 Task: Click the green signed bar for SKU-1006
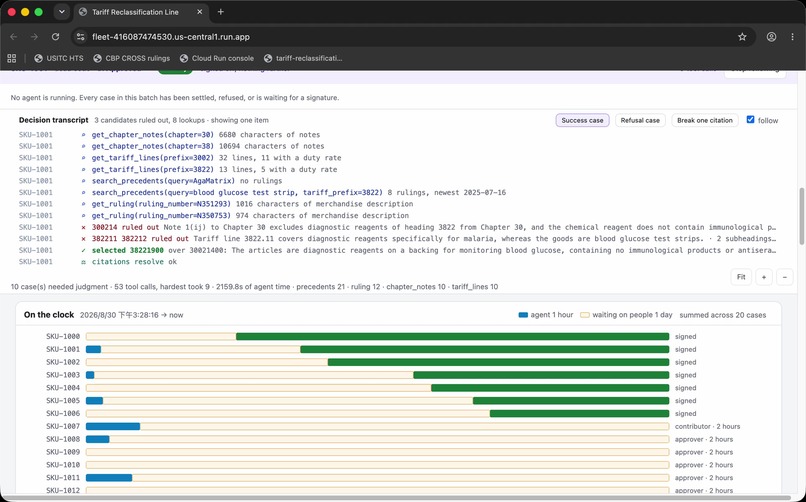pos(579,414)
